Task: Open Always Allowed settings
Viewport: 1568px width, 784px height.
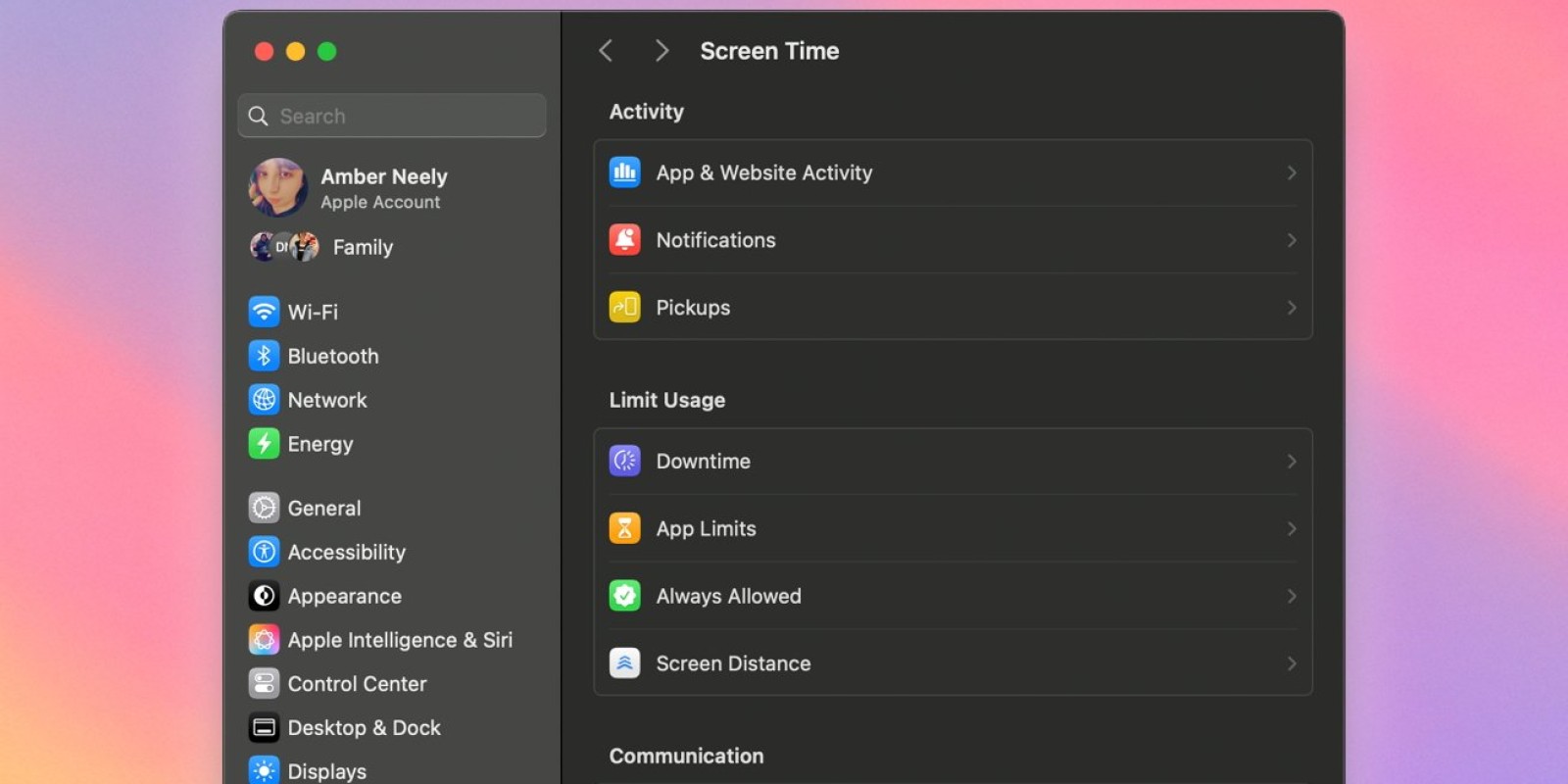Action: pos(953,596)
